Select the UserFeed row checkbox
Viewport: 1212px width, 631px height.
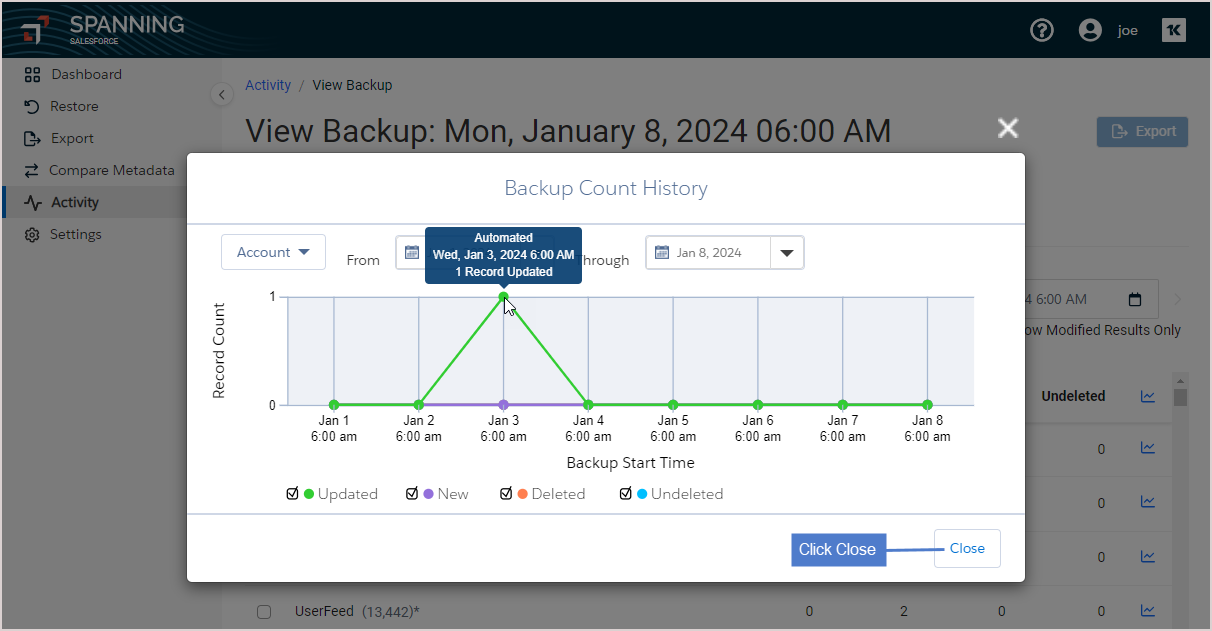point(264,612)
